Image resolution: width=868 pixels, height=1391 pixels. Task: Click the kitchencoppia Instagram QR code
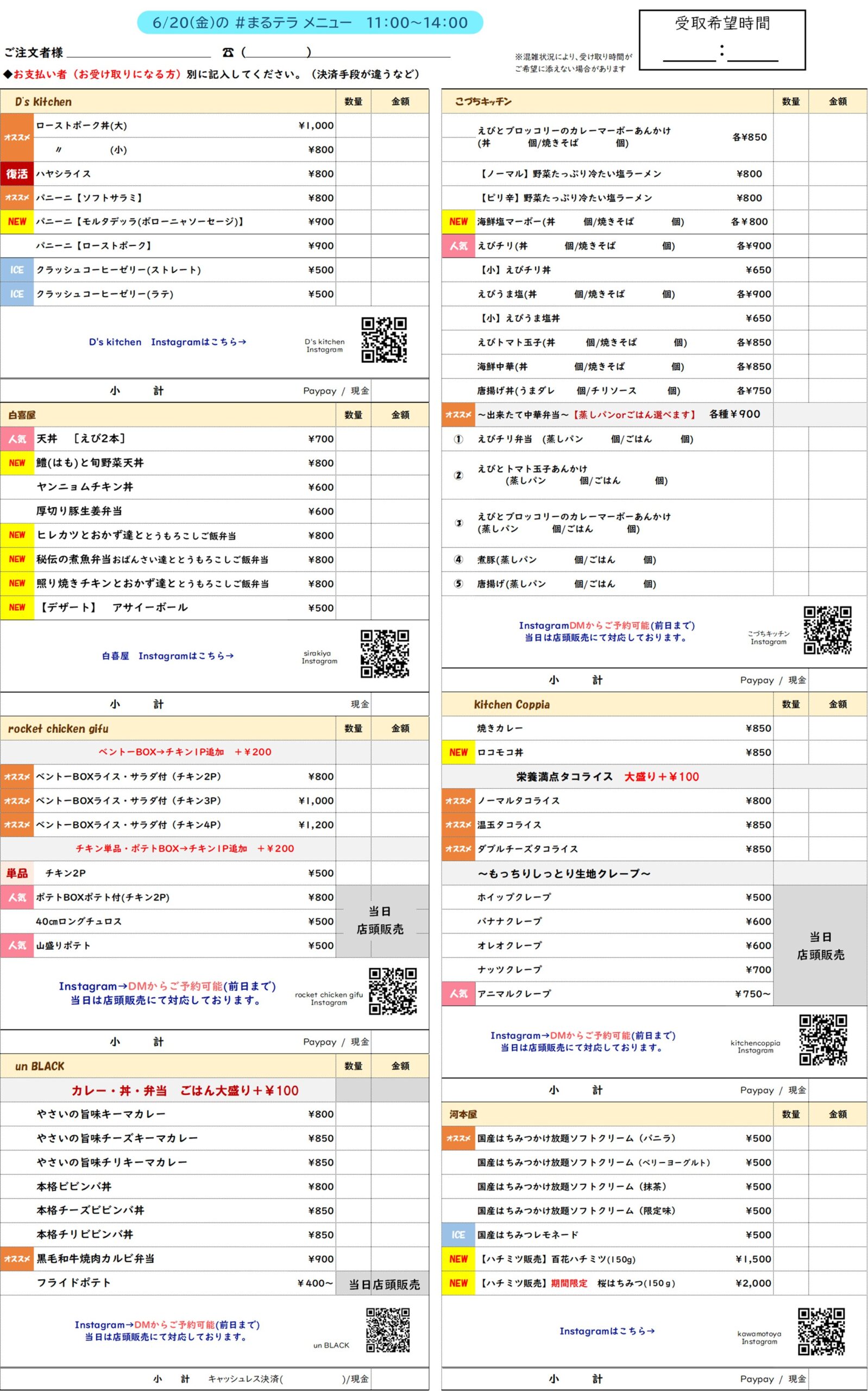[823, 1039]
